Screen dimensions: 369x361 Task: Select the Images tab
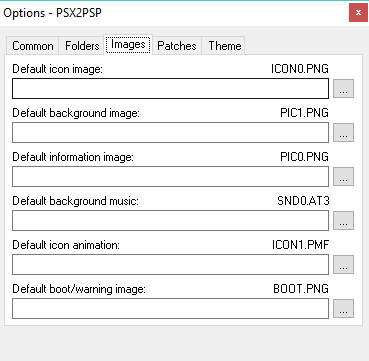pyautogui.click(x=128, y=44)
